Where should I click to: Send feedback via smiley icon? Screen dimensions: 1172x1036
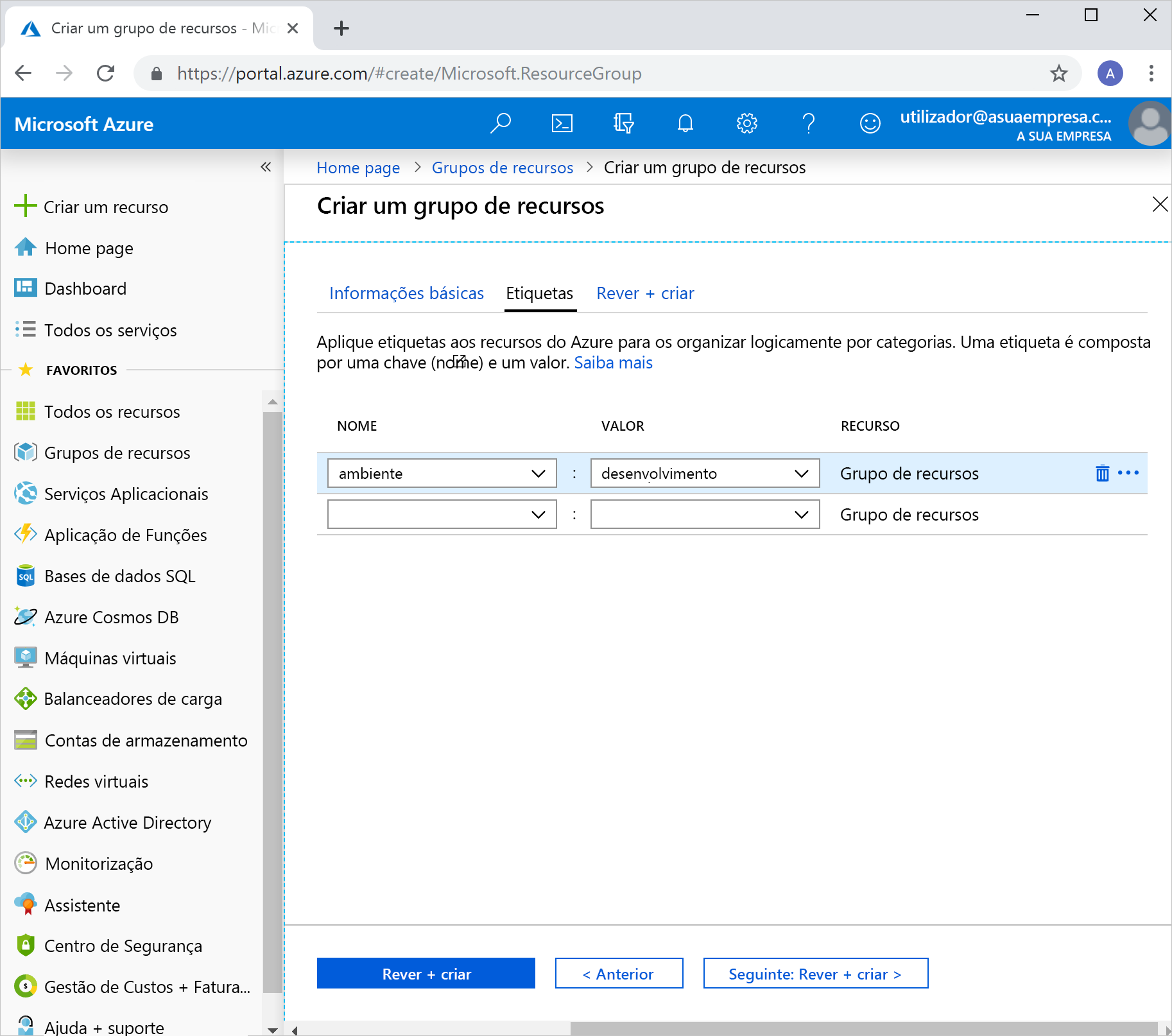click(x=870, y=123)
